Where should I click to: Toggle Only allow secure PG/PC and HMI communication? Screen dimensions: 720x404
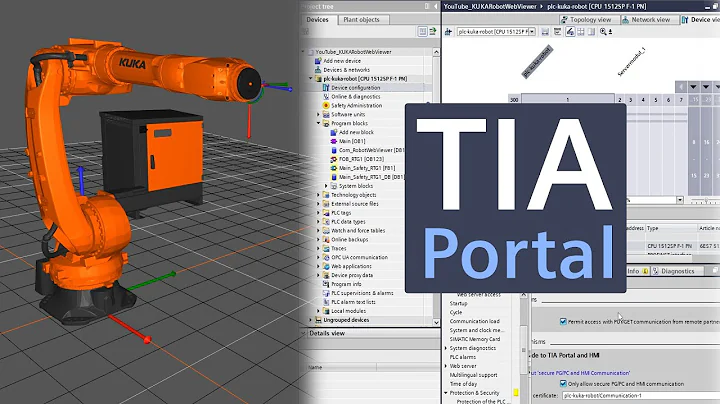coord(563,383)
